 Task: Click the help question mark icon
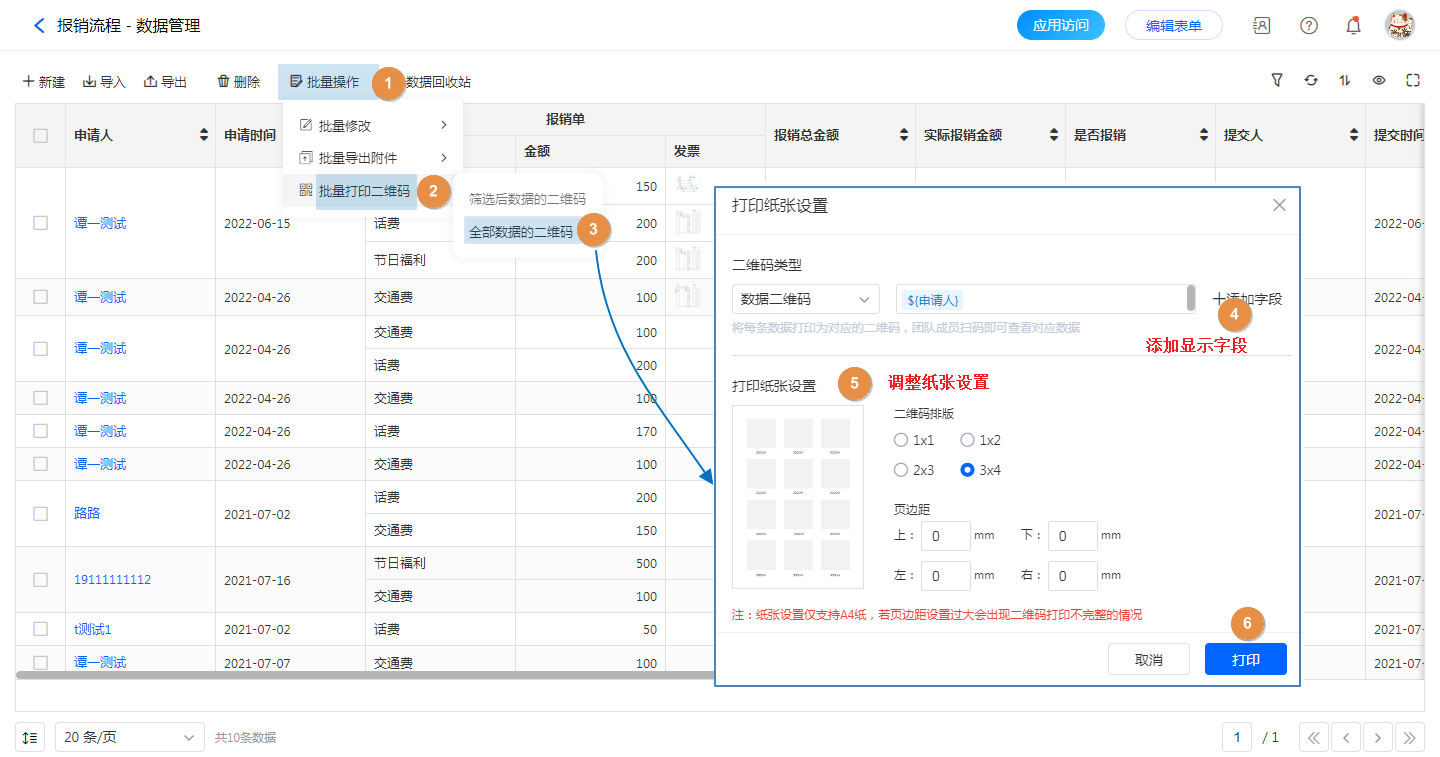point(1308,26)
